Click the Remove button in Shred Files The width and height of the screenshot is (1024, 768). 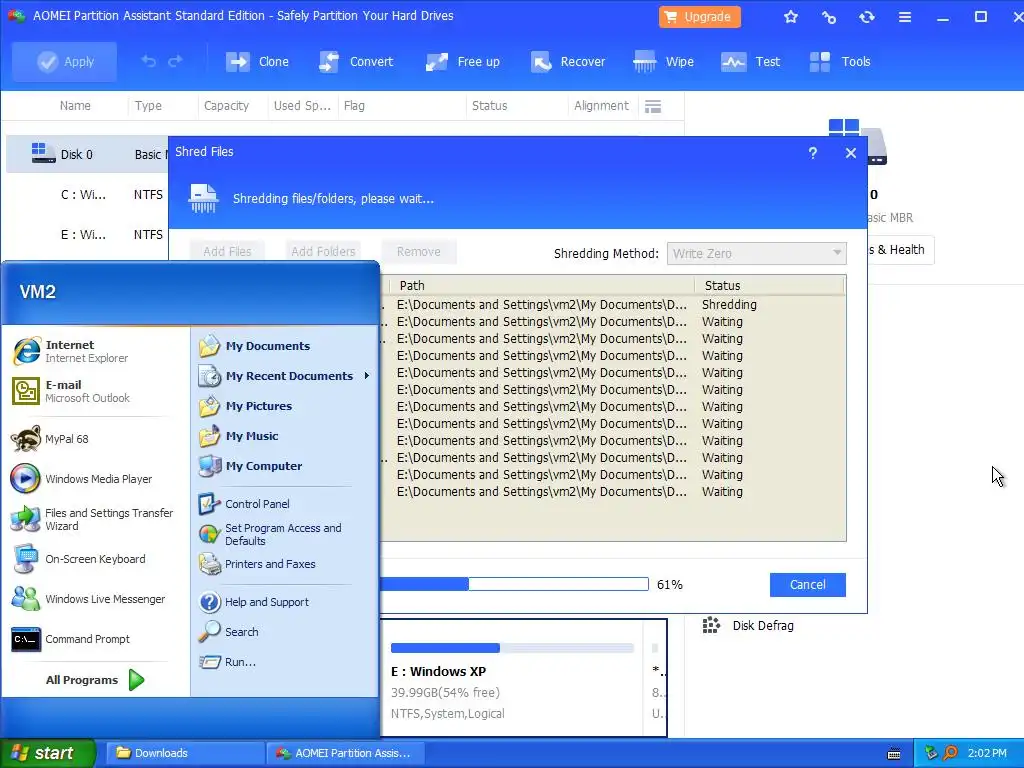click(x=419, y=251)
